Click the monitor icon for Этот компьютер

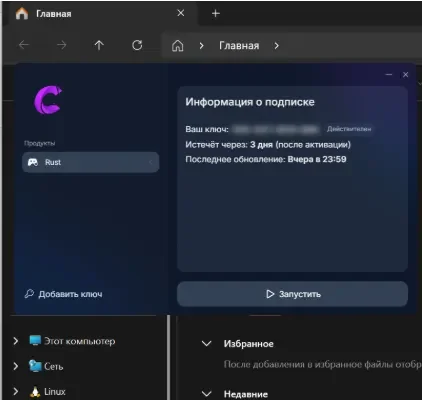pos(35,341)
